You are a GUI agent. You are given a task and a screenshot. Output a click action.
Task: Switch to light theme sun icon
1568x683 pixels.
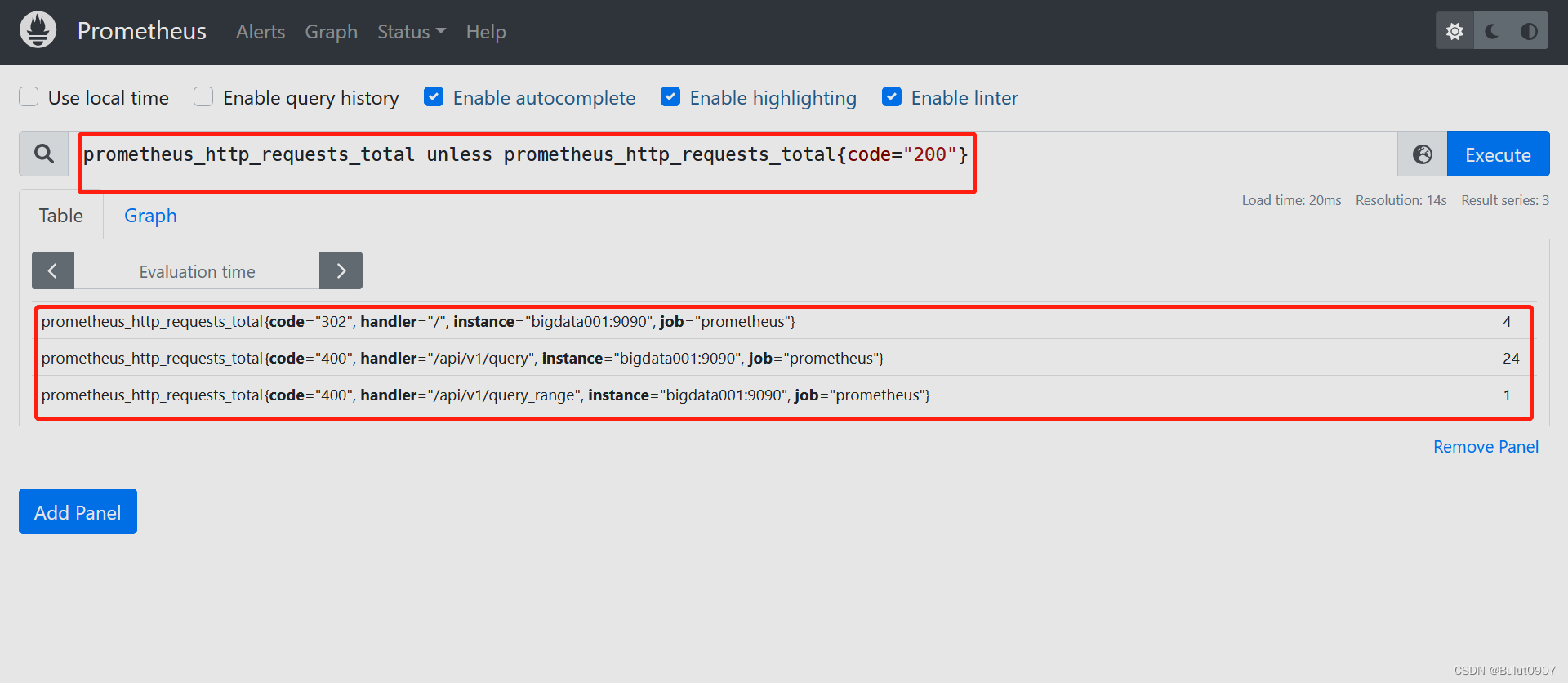click(1454, 31)
